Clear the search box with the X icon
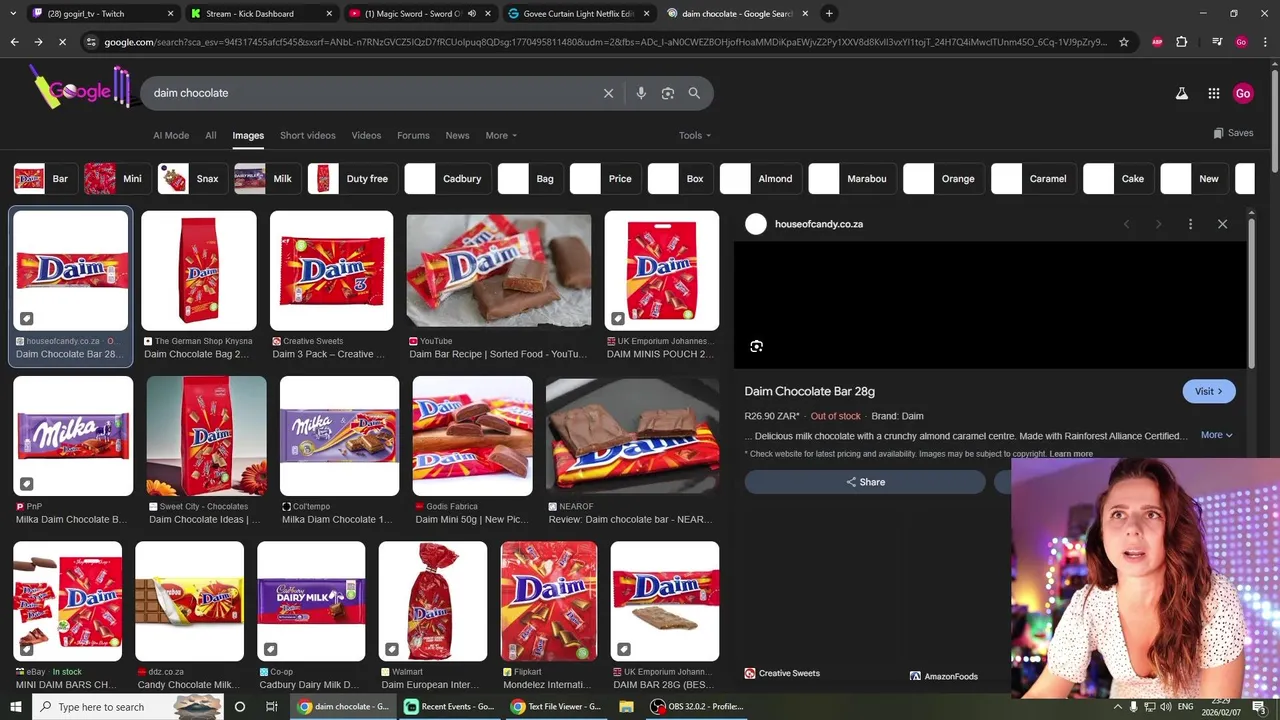Viewport: 1280px width, 720px height. [x=608, y=93]
